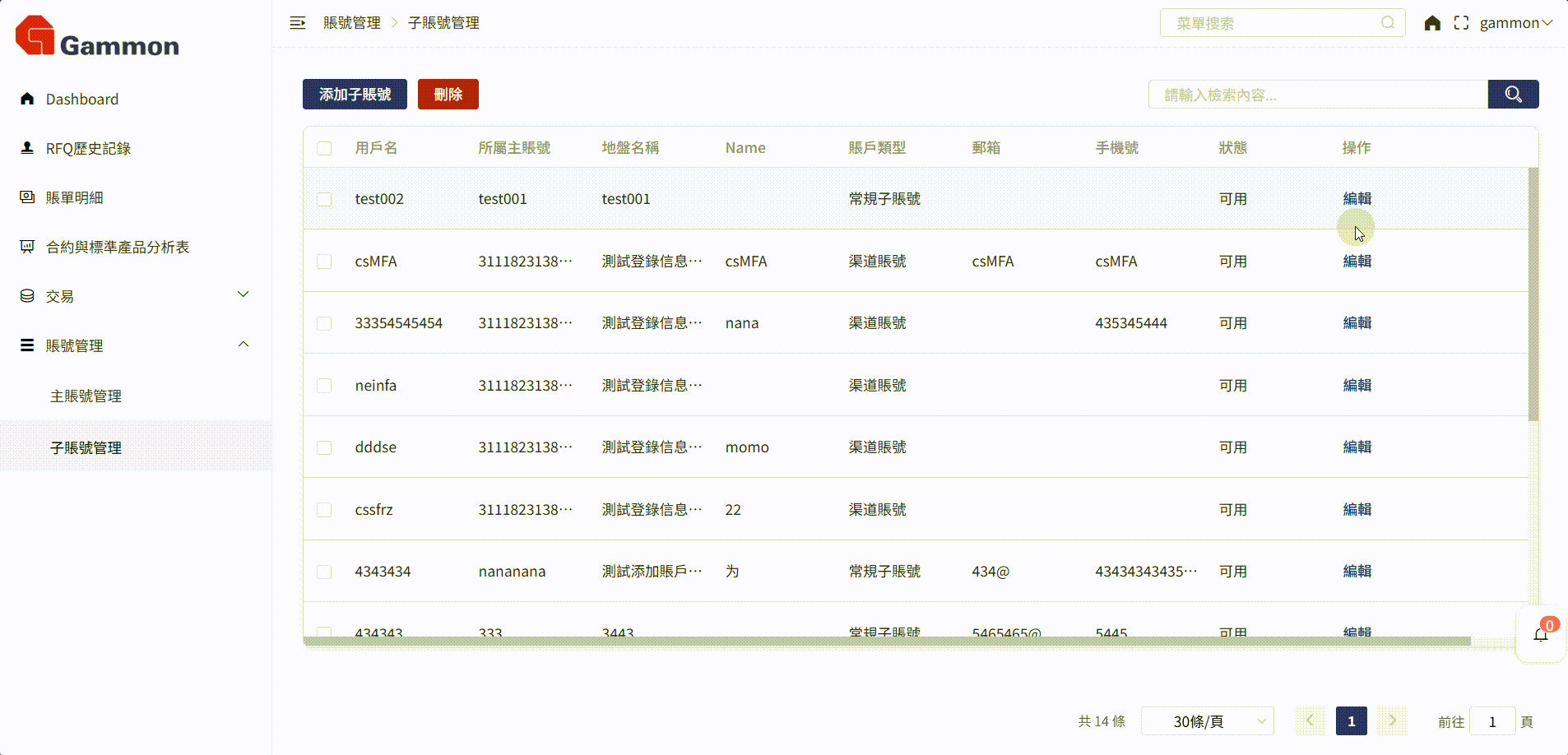Select the checkbox for user csMFA
1568x755 pixels.
(x=324, y=262)
